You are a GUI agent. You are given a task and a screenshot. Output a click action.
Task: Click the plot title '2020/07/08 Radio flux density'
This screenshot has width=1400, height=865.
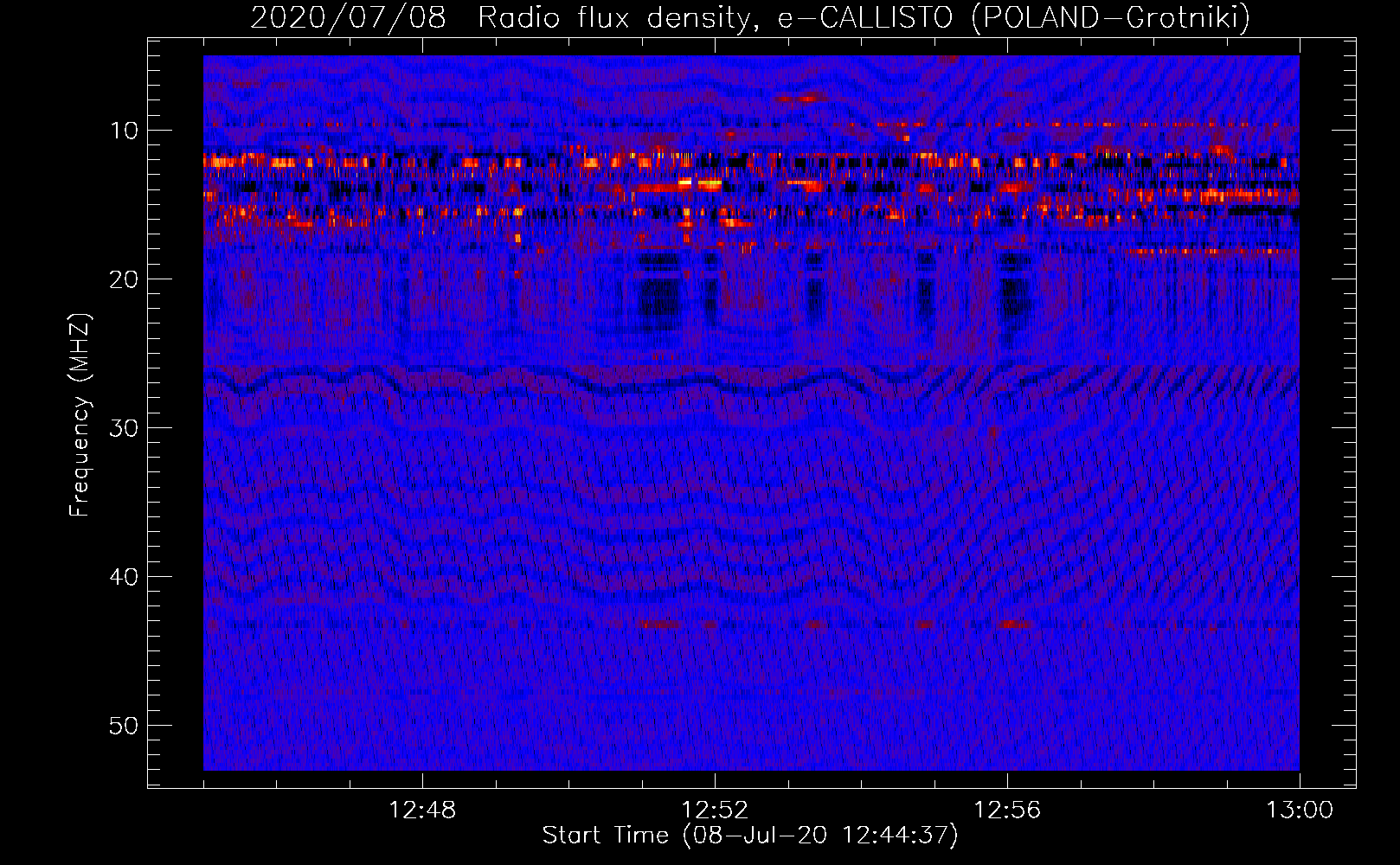(x=751, y=17)
